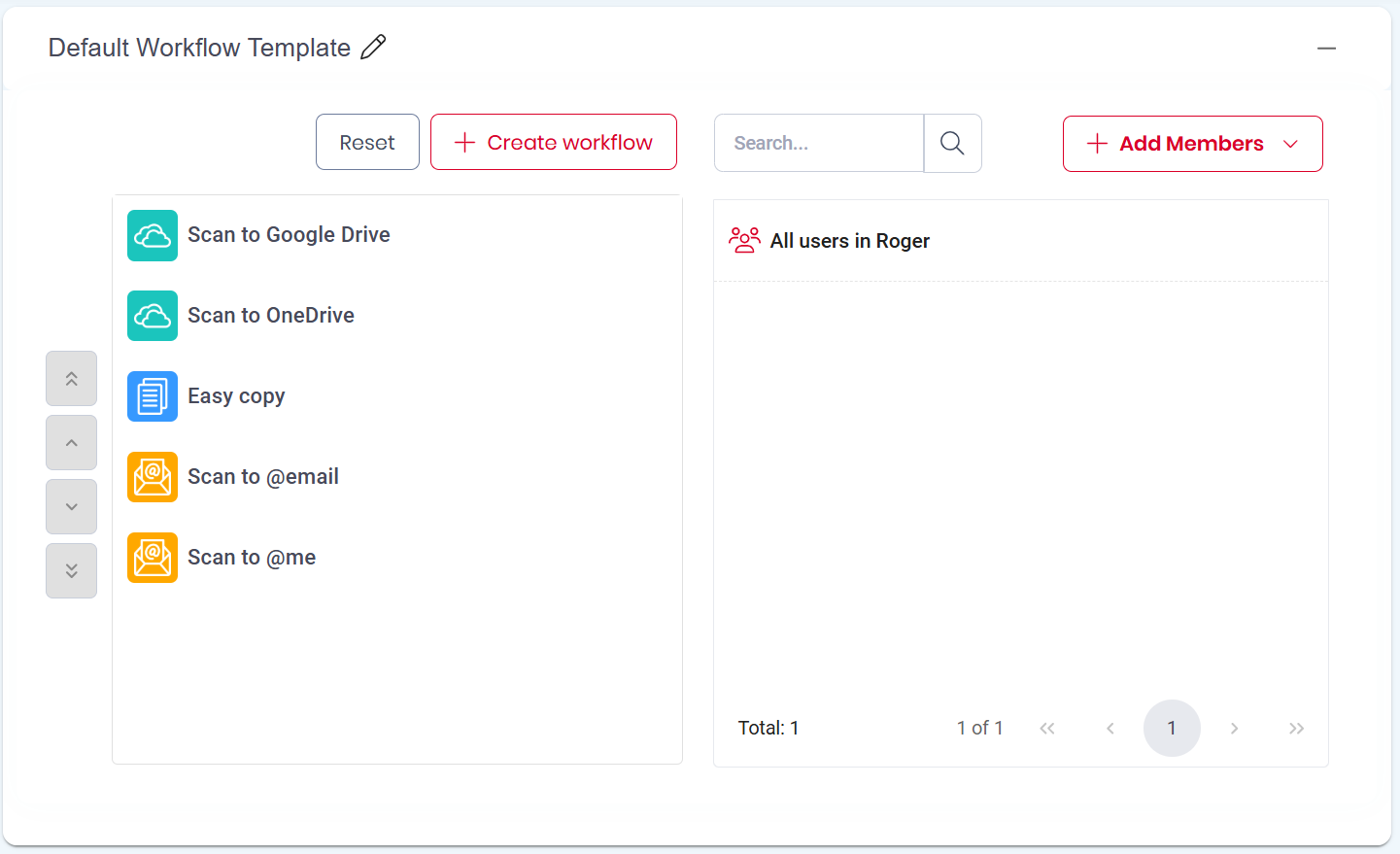Screen dimensions: 1400x854
Task: Jump to the last members page
Action: pos(1296,728)
